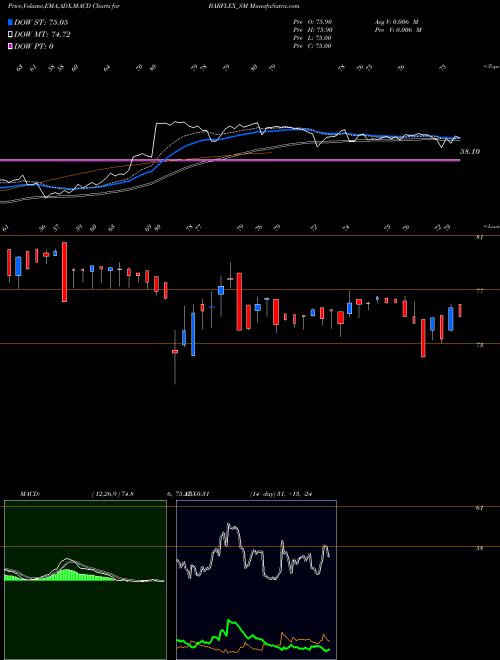Click the Pre C: 75.00 value
Screen dimensions: 500x660
click(312, 46)
